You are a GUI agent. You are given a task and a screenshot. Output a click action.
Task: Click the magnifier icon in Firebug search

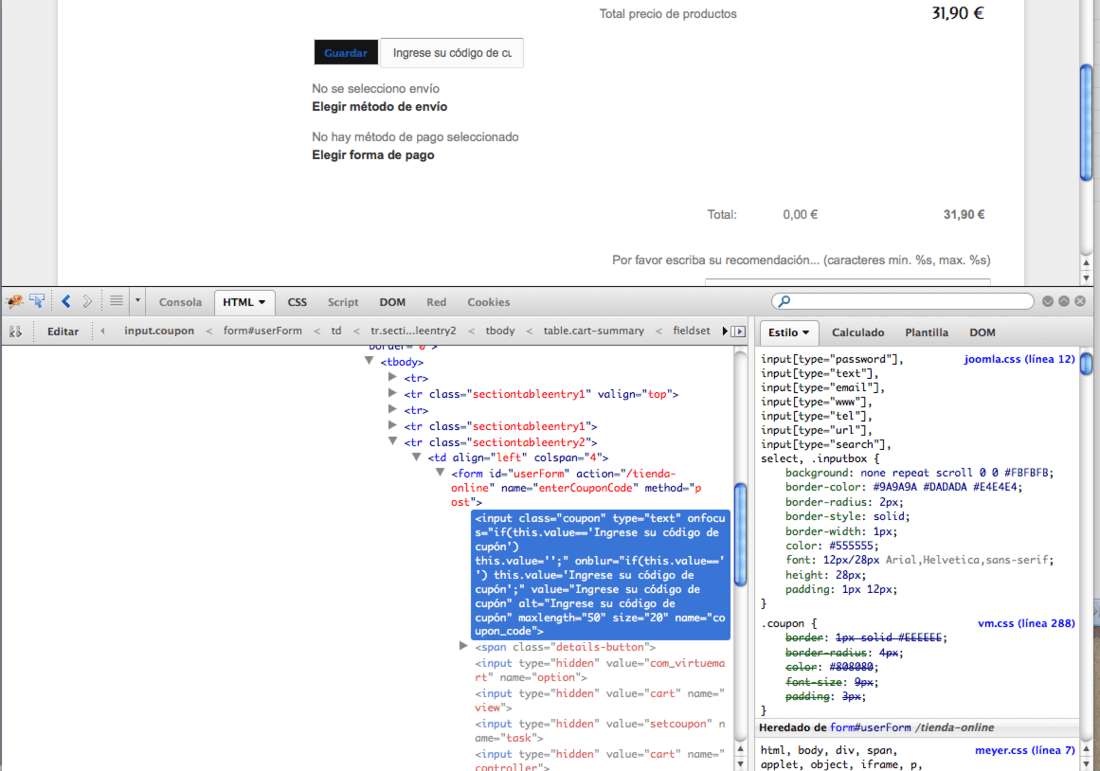tap(784, 301)
